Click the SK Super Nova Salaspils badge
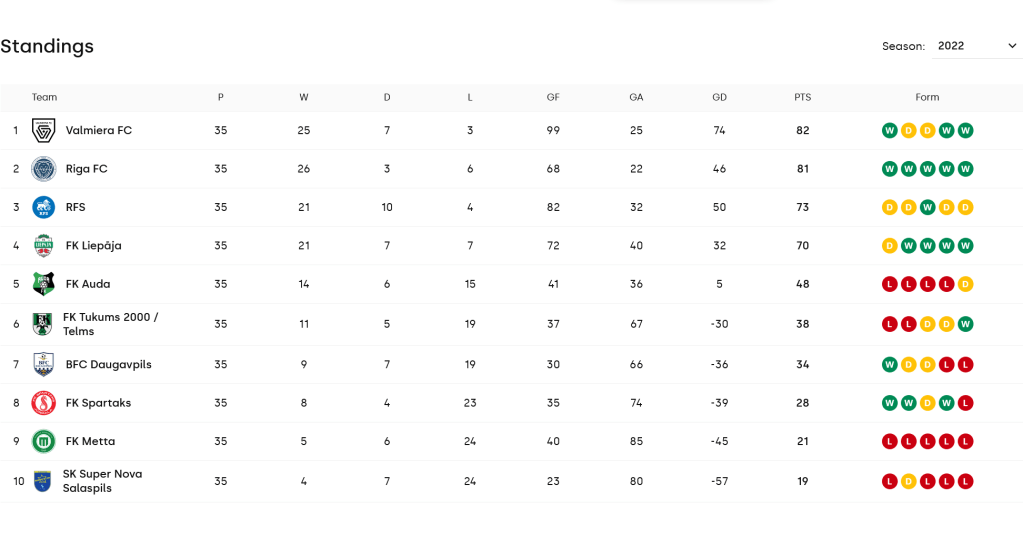 coord(42,481)
